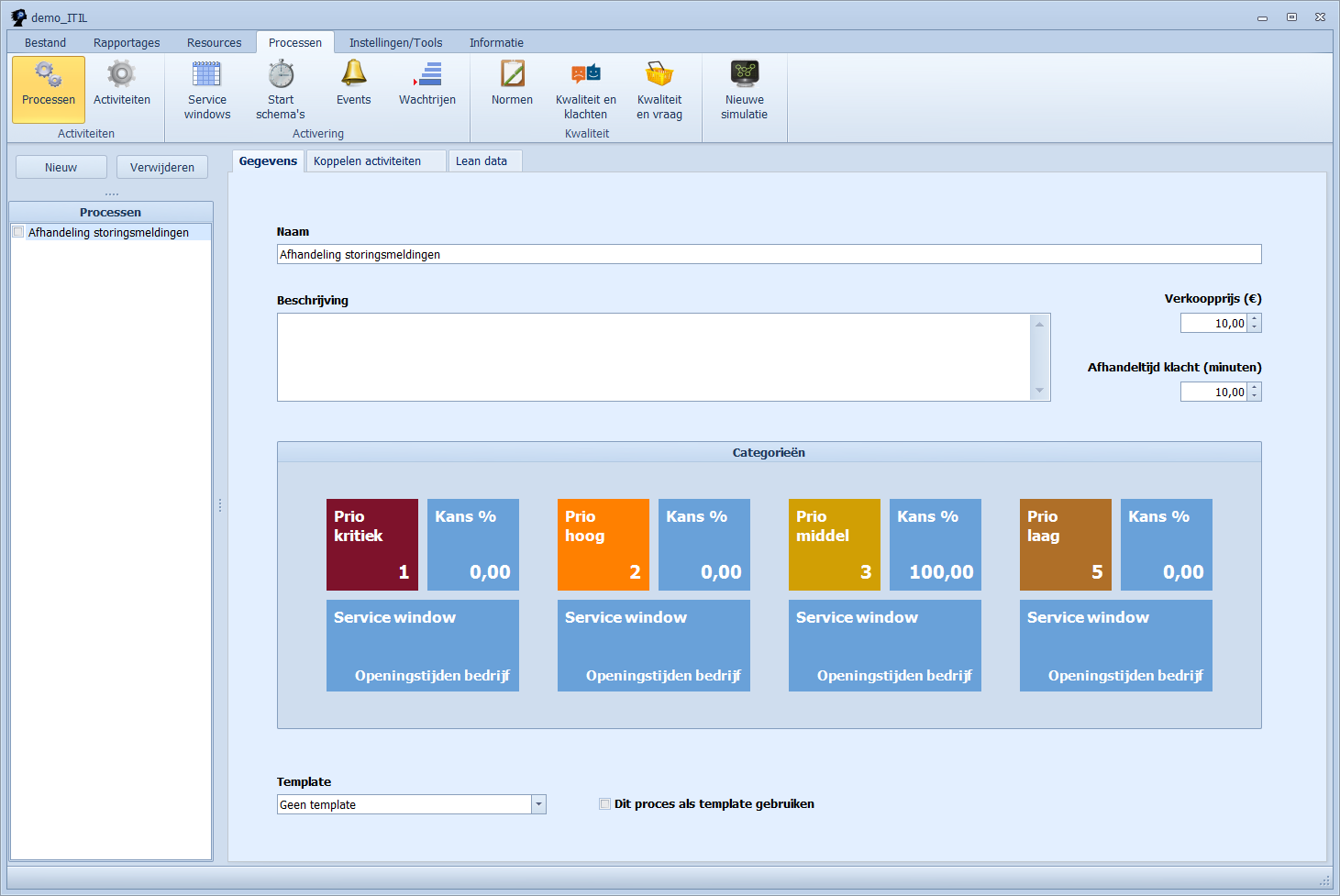Increase Afhandeltijd klacht with up arrow

click(1255, 387)
